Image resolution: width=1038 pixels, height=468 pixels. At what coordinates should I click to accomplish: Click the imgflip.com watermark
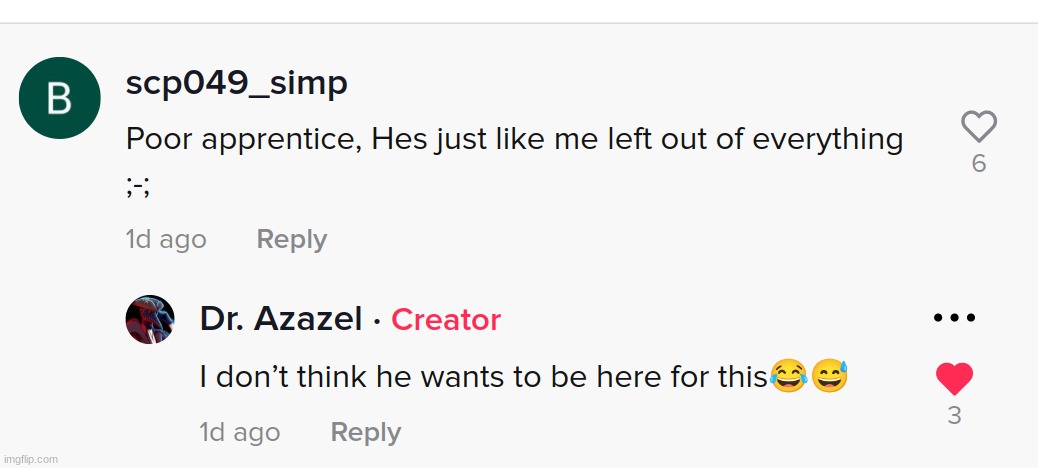point(30,459)
